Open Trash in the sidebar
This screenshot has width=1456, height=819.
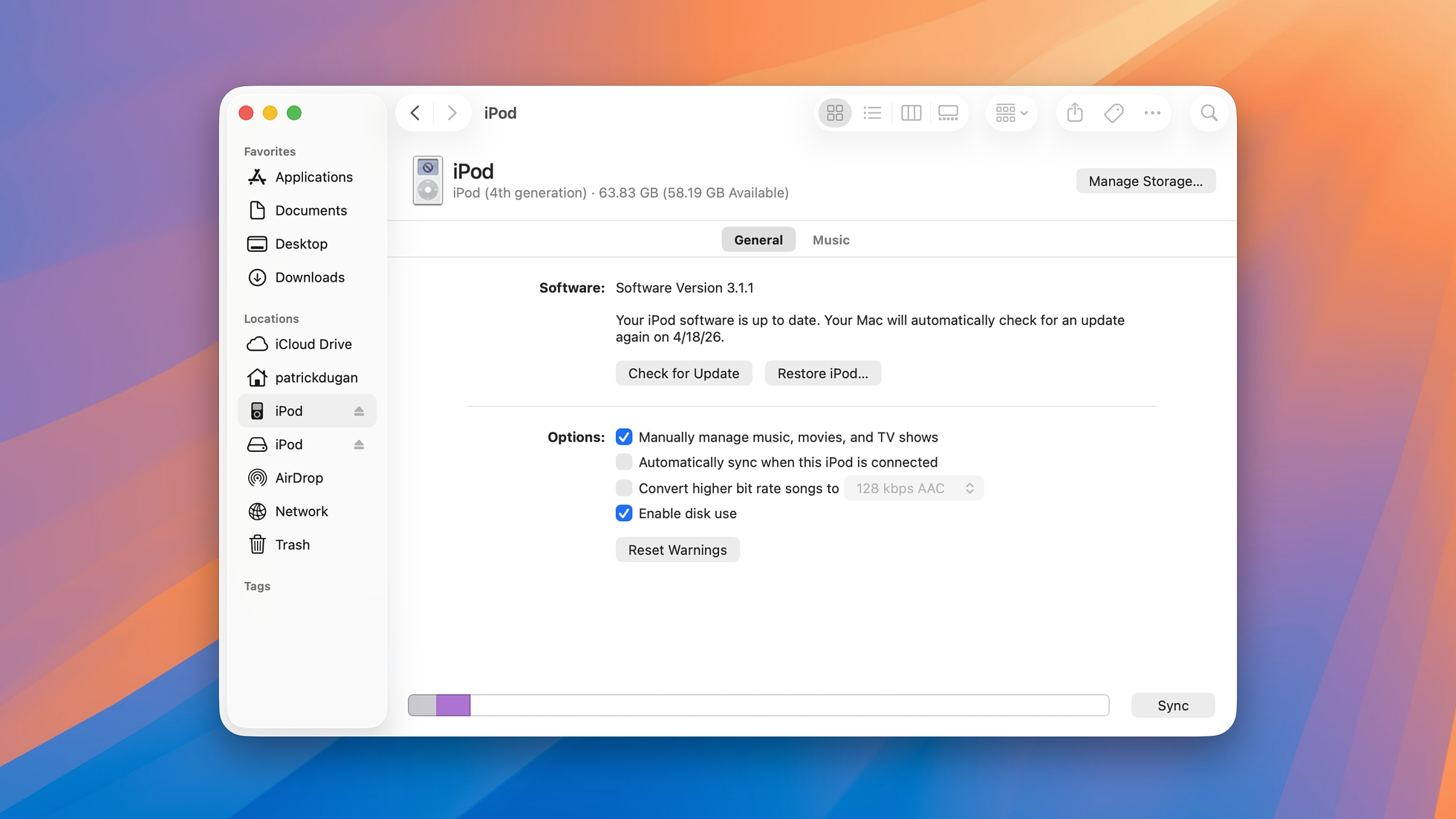(307, 545)
